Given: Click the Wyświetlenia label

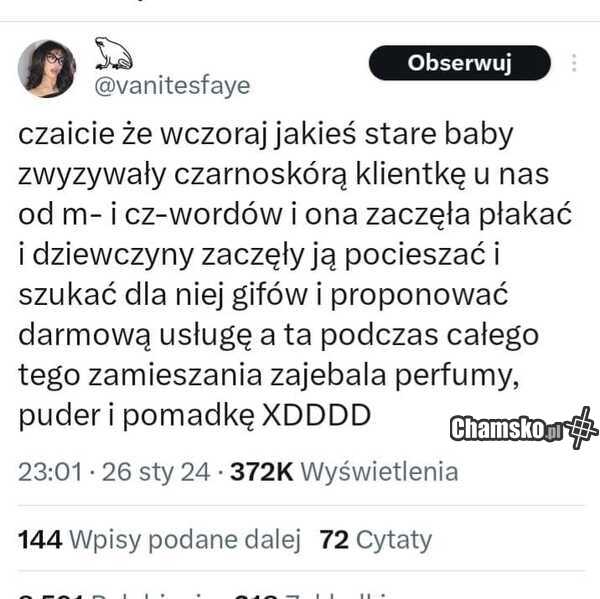Looking at the screenshot, I should (379, 472).
